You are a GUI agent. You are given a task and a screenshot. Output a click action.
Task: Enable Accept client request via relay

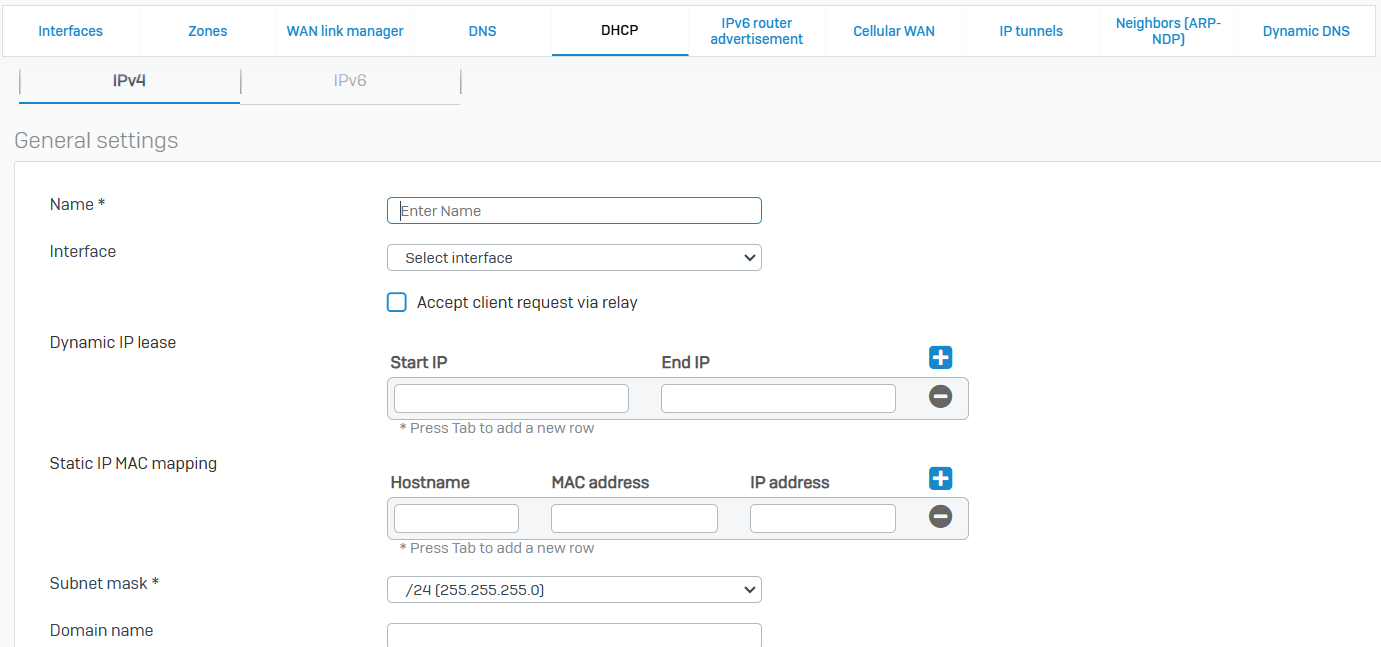(397, 302)
